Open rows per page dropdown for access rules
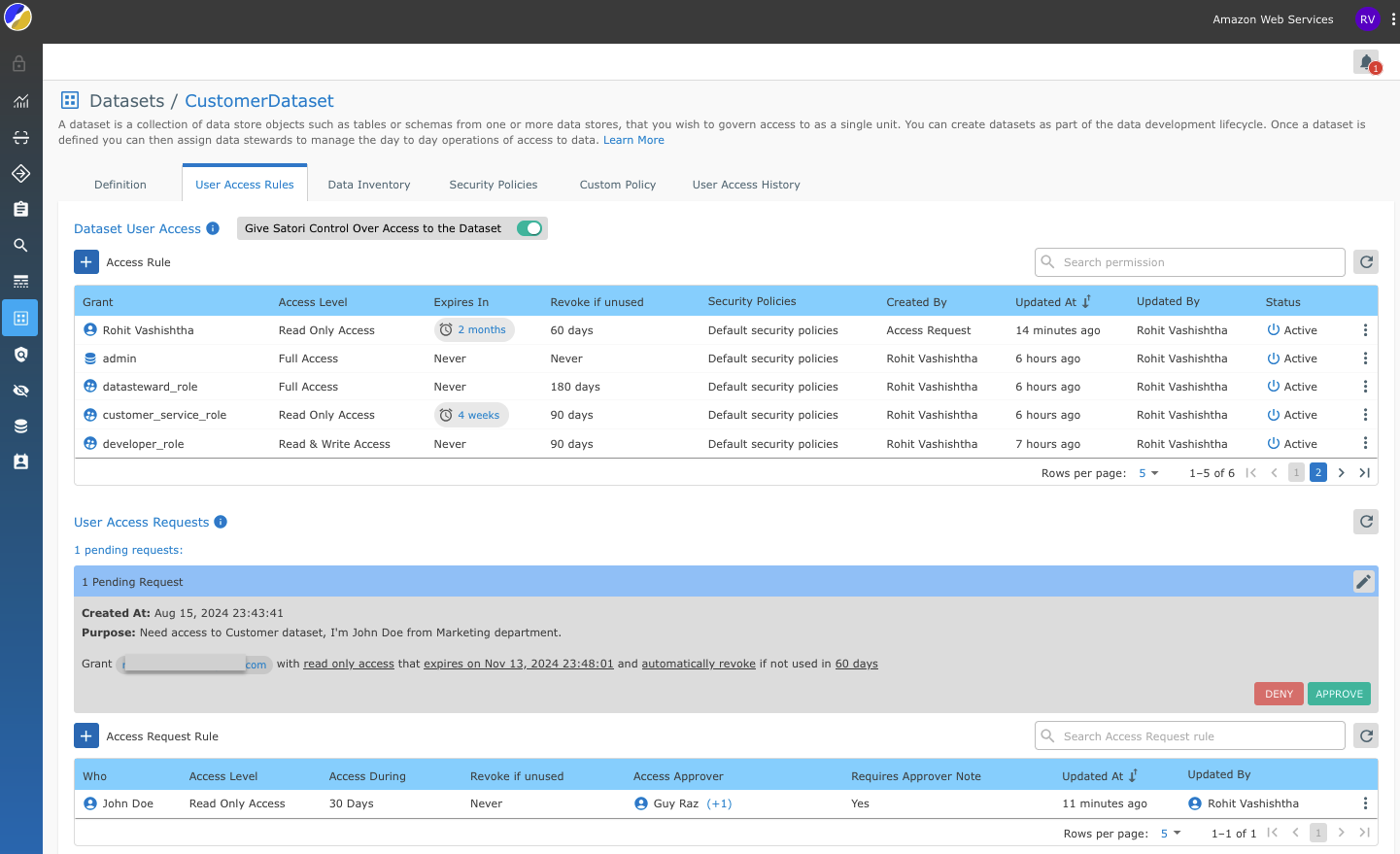1400x854 pixels. [1148, 473]
